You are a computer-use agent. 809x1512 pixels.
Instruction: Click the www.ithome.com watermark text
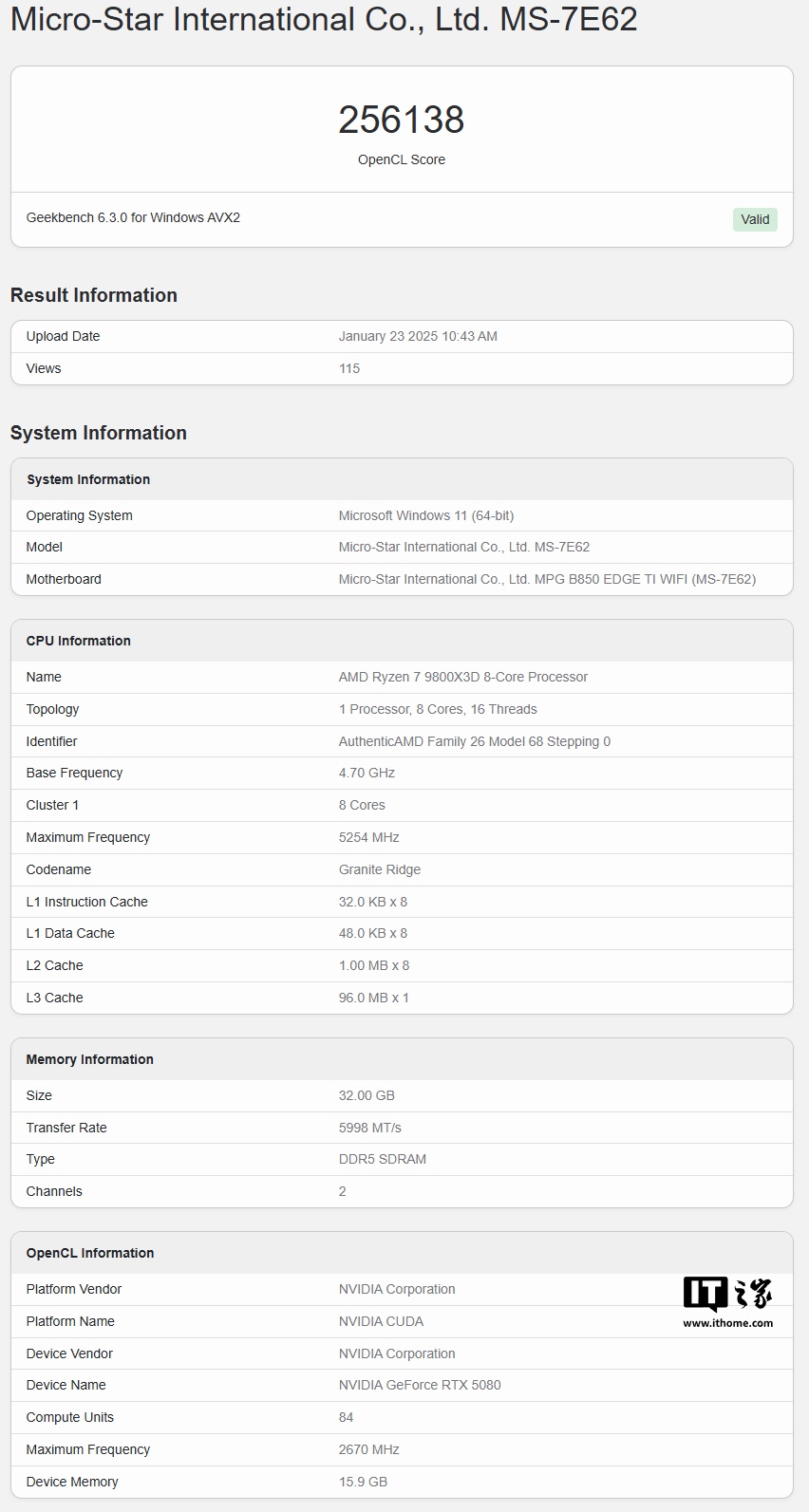tap(727, 1323)
